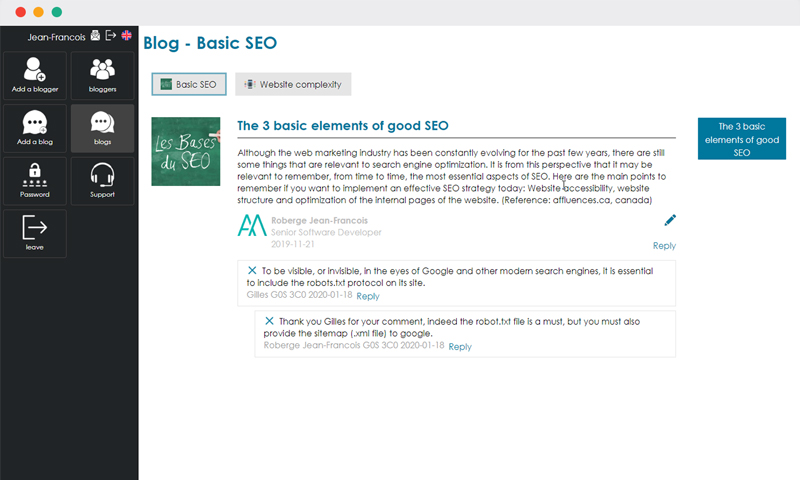
Task: Click the small logout icon beside username
Action: click(x=111, y=35)
